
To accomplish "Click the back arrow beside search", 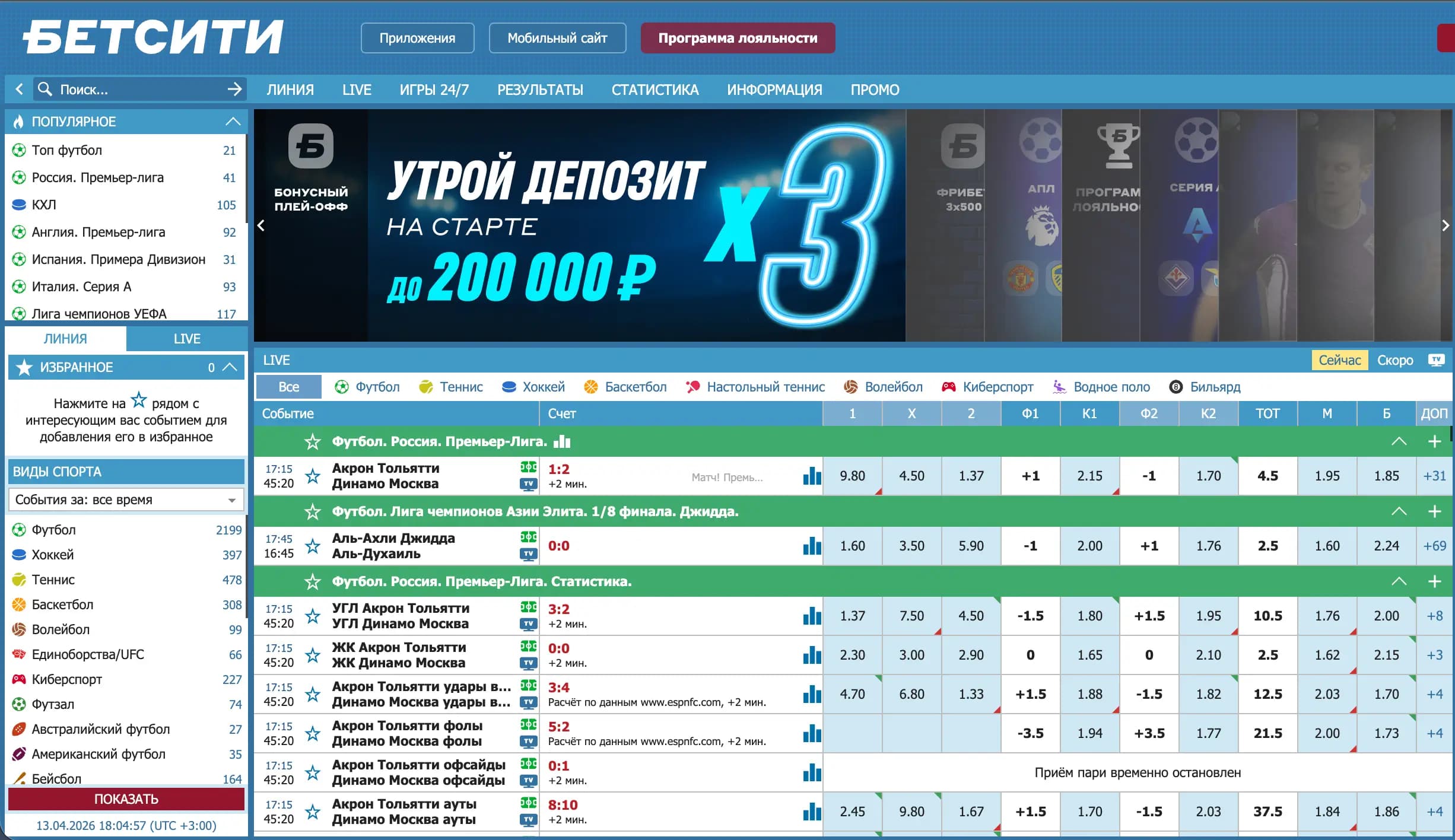I will click(x=20, y=89).
